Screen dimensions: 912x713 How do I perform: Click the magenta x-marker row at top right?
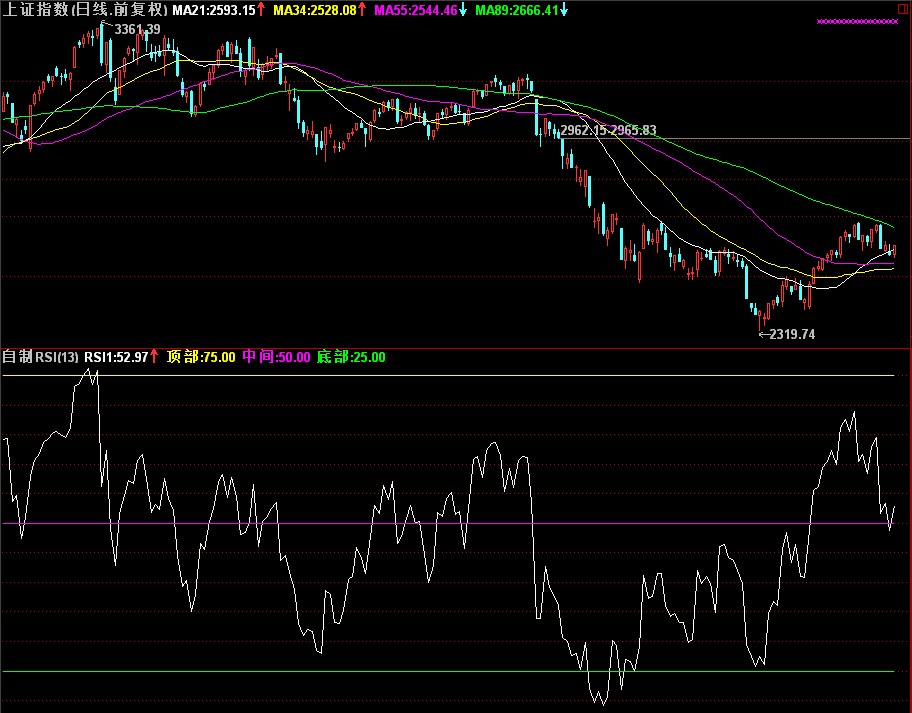857,21
